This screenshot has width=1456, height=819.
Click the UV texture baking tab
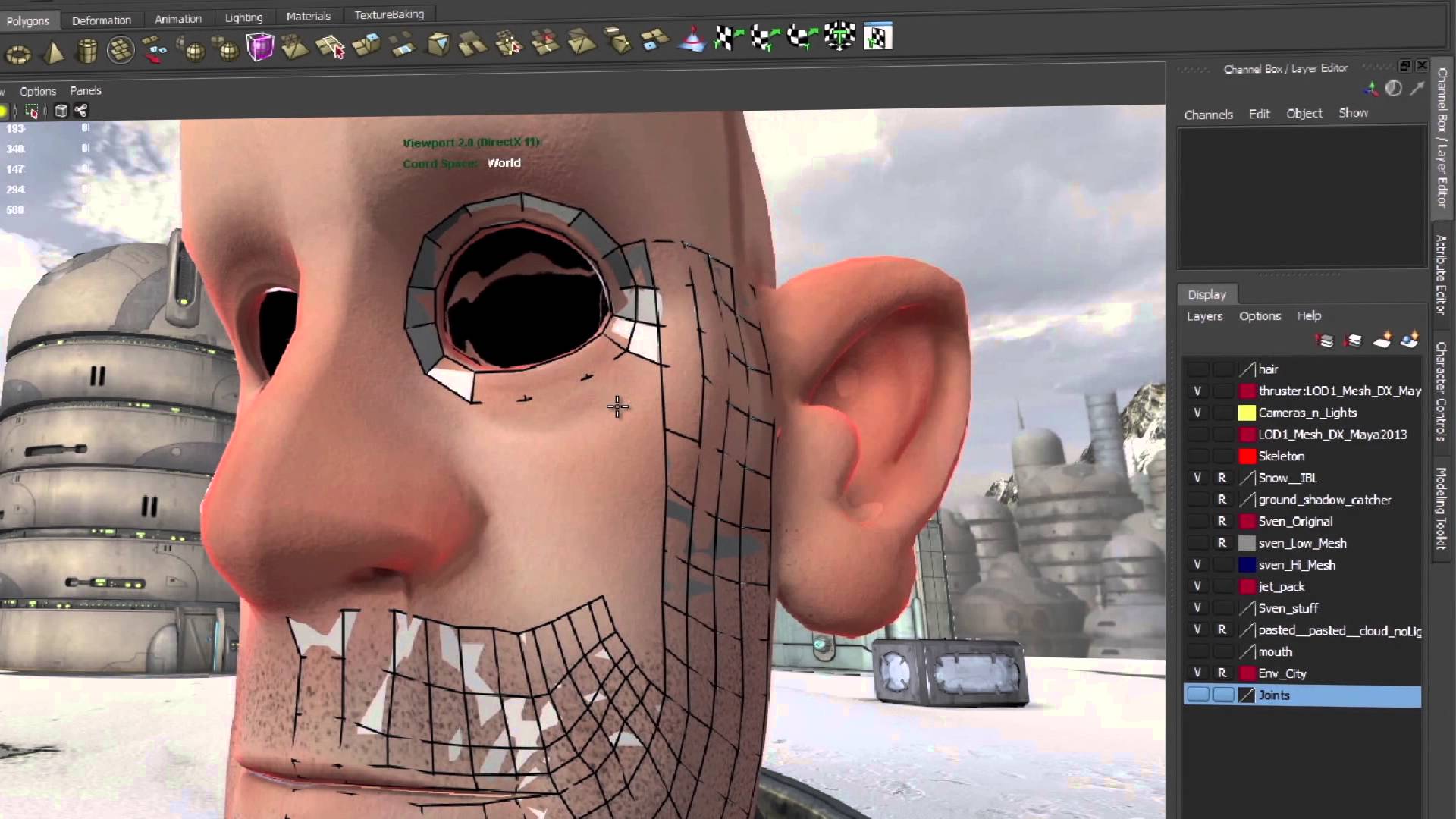click(389, 15)
